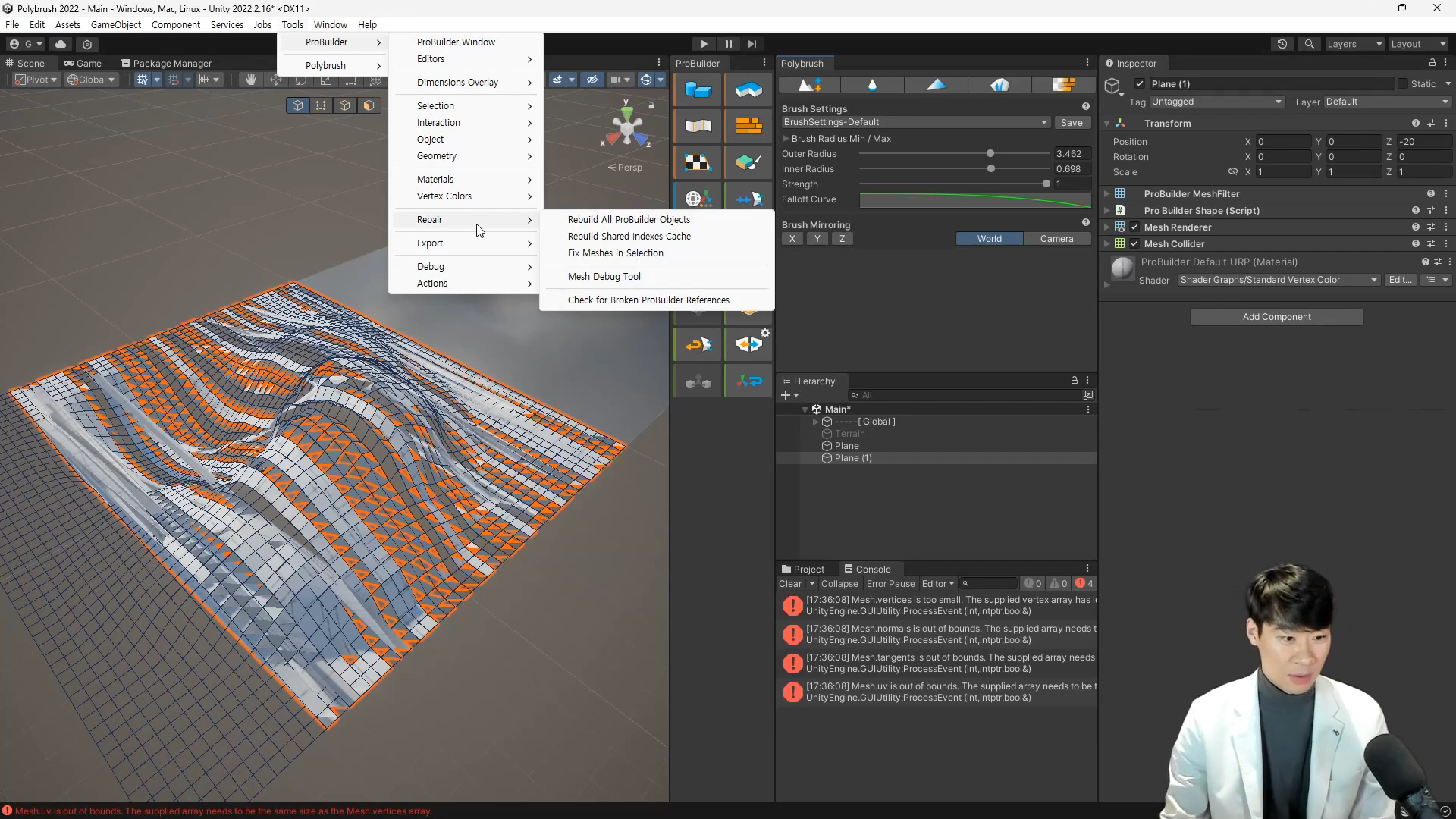1456x819 pixels.
Task: Open ProBuilder UV editor checkerboard icon
Action: pyautogui.click(x=698, y=162)
